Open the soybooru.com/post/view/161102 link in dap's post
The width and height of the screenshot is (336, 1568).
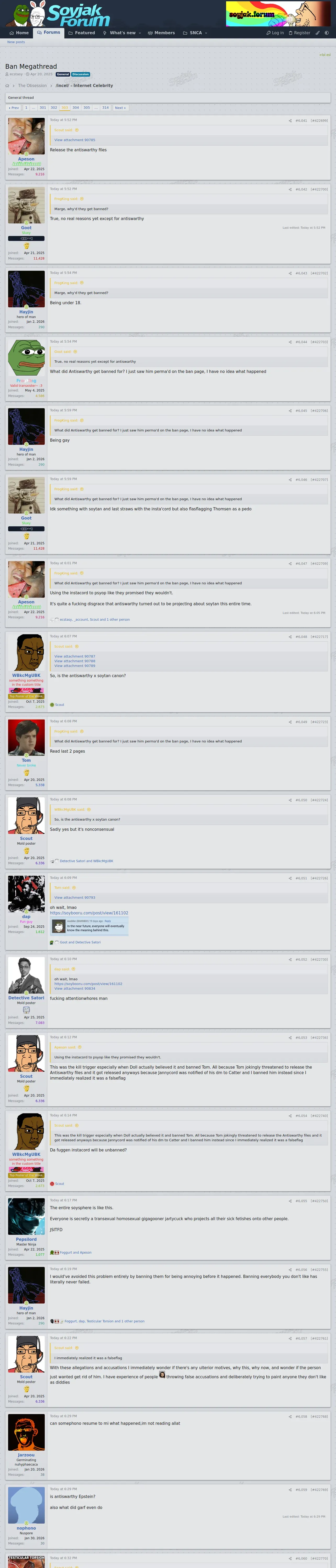pos(89,913)
